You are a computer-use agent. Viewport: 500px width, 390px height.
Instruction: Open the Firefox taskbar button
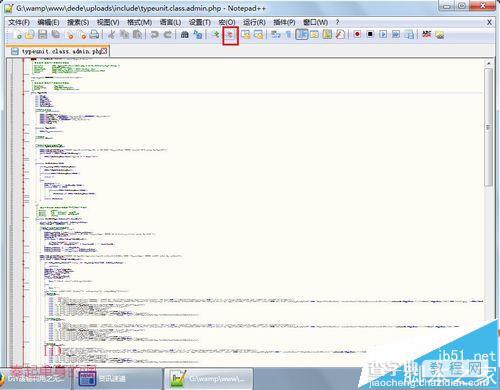[x=35, y=379]
